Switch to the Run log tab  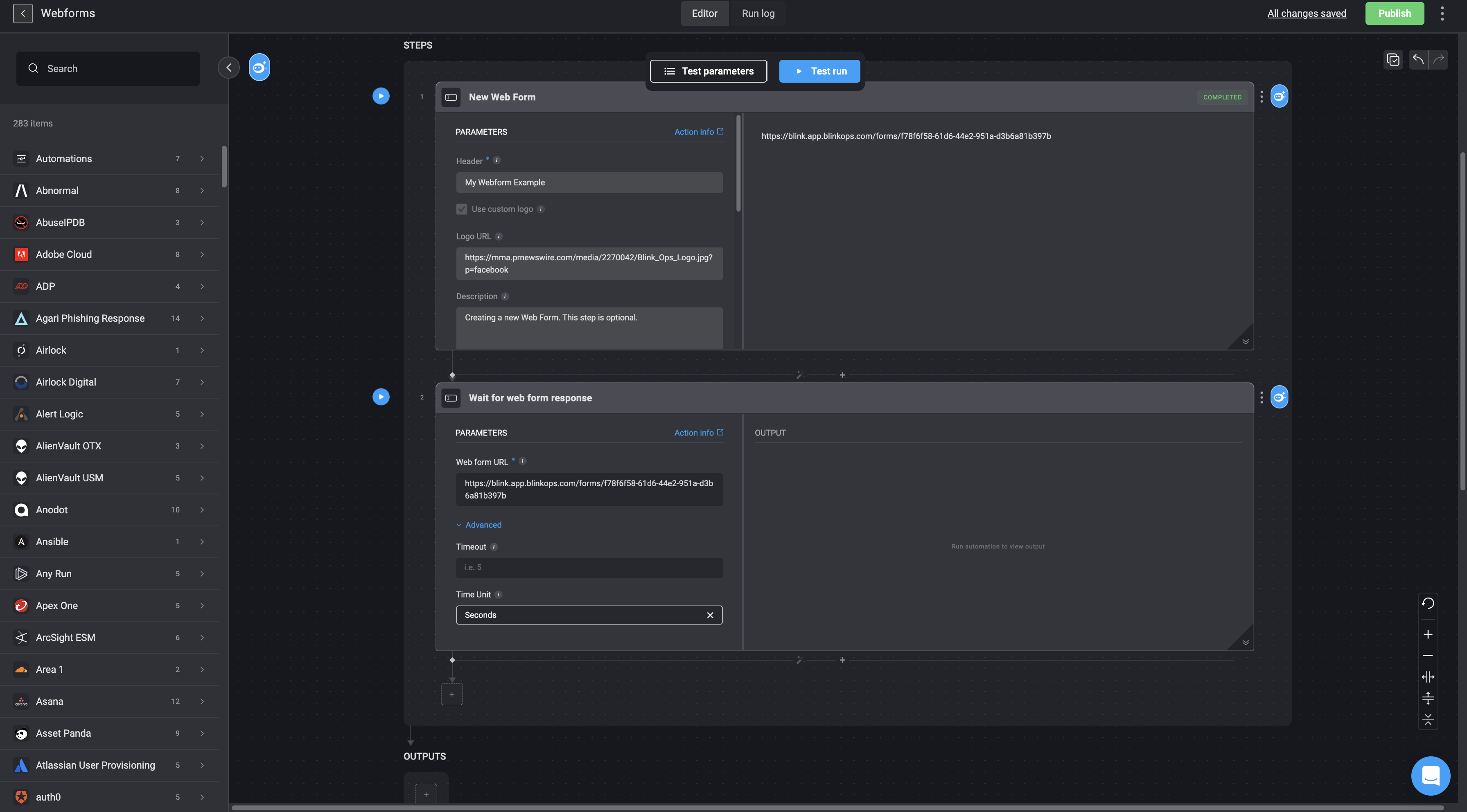[x=758, y=13]
